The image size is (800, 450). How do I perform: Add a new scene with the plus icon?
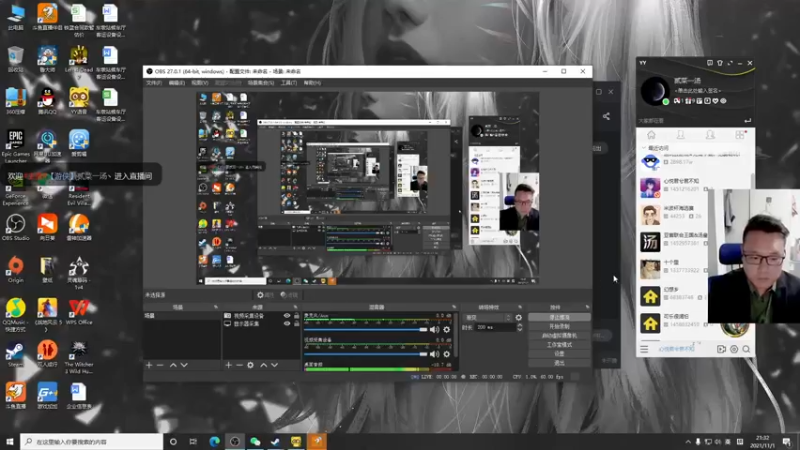tap(149, 365)
